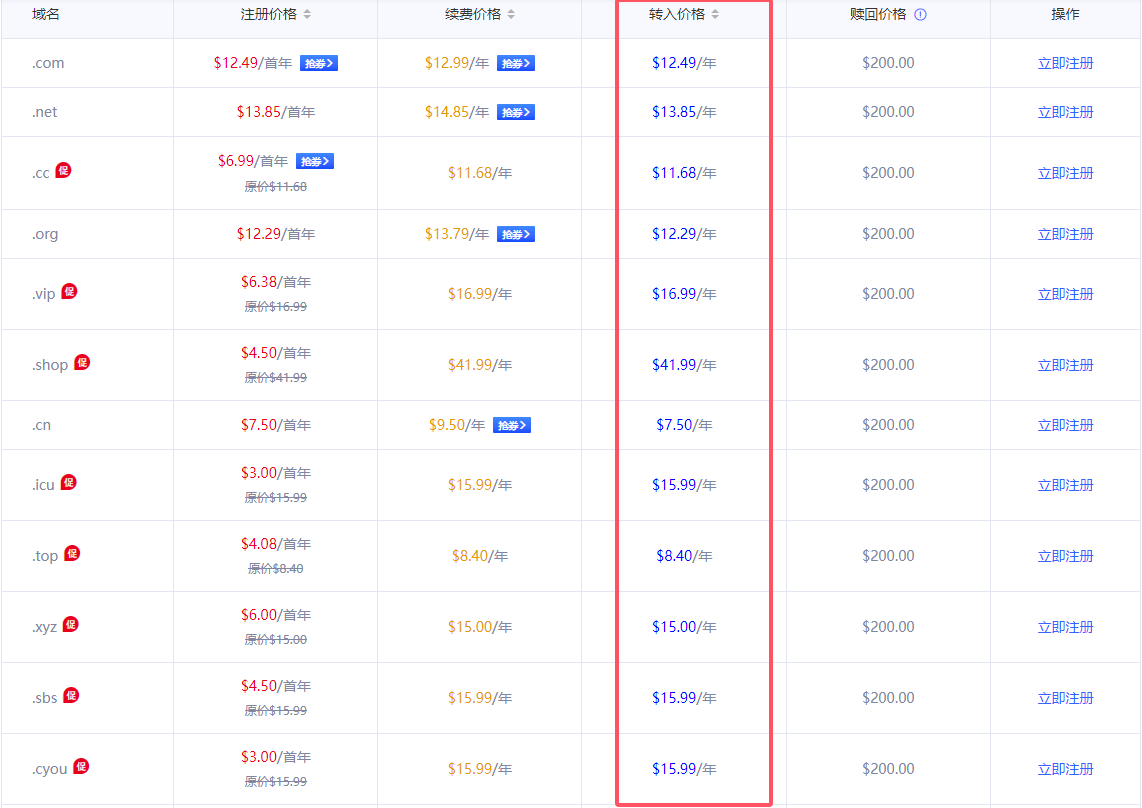Click the 促 promo badge next to .top
This screenshot has height=808, width=1142.
72,553
